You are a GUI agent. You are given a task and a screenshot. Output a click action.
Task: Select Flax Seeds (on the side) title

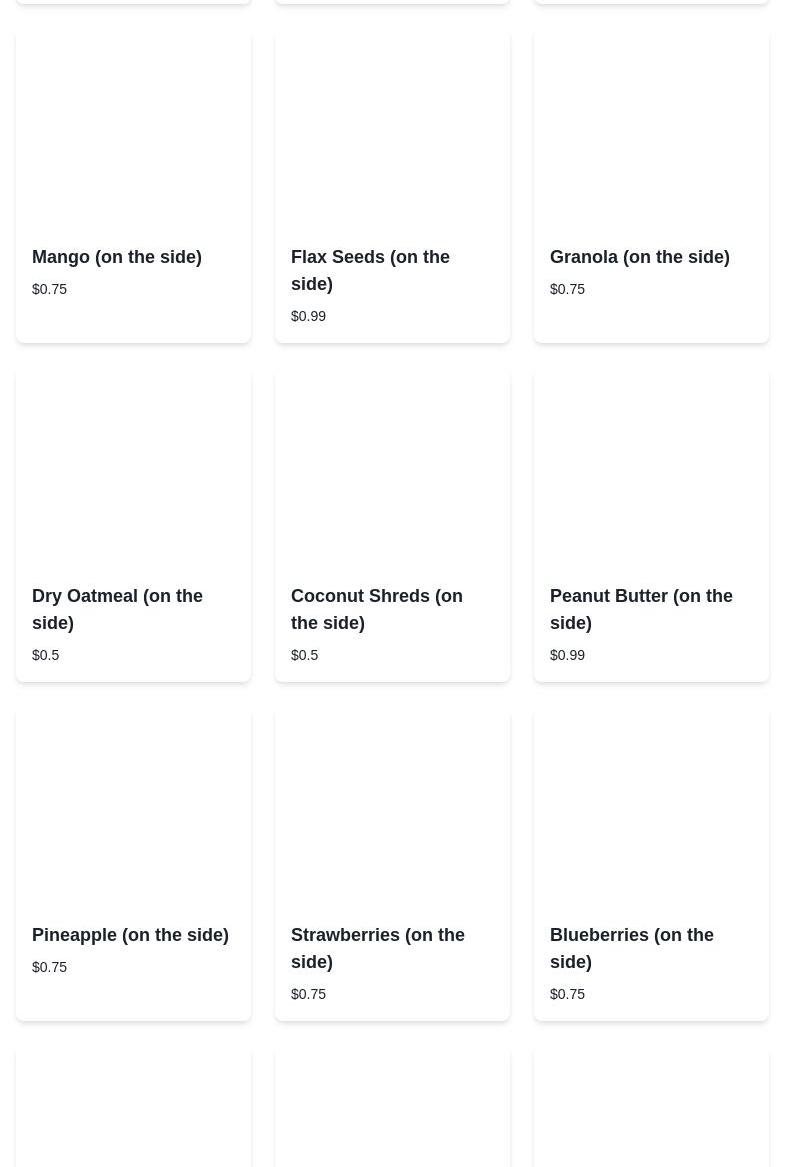tap(370, 270)
